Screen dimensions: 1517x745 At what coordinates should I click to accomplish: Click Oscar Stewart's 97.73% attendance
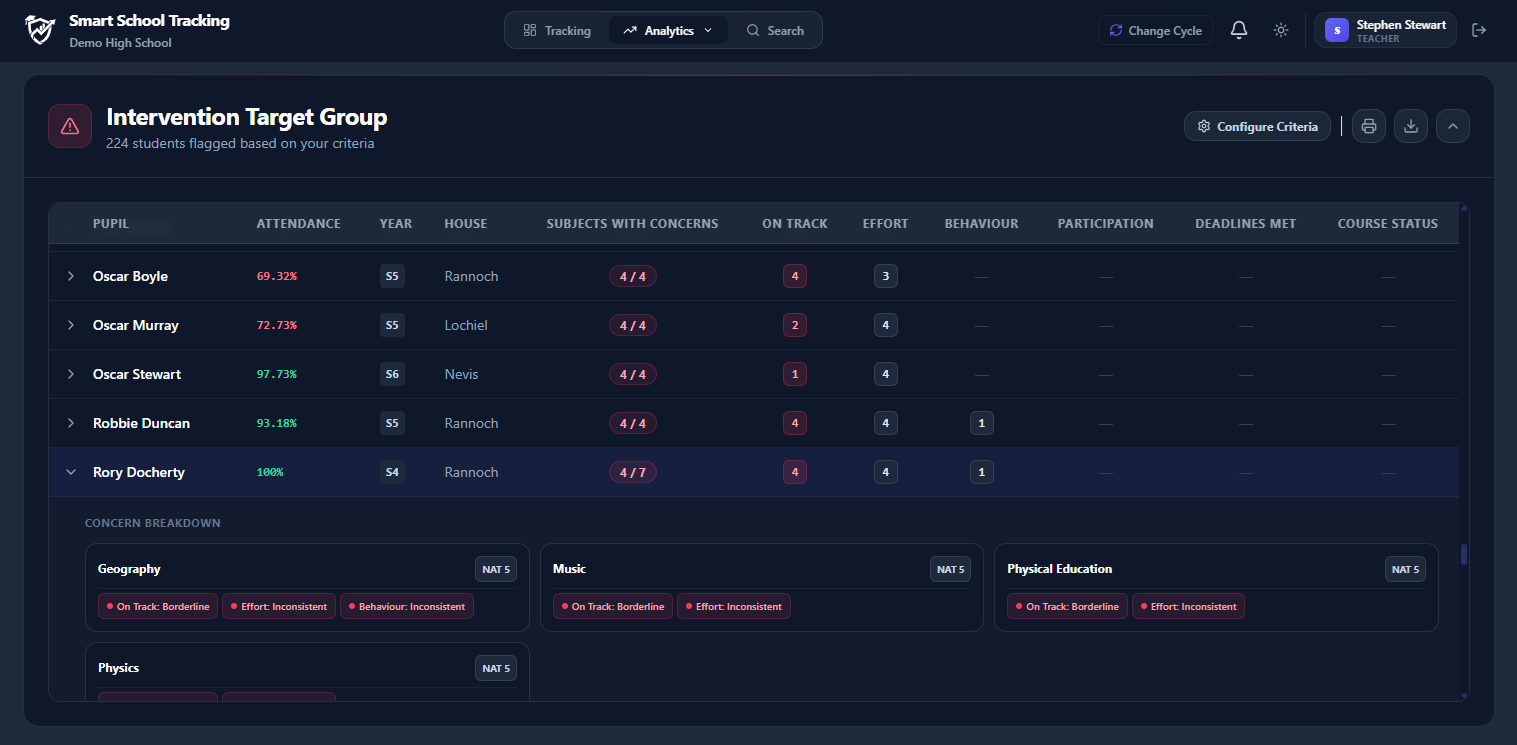277,374
